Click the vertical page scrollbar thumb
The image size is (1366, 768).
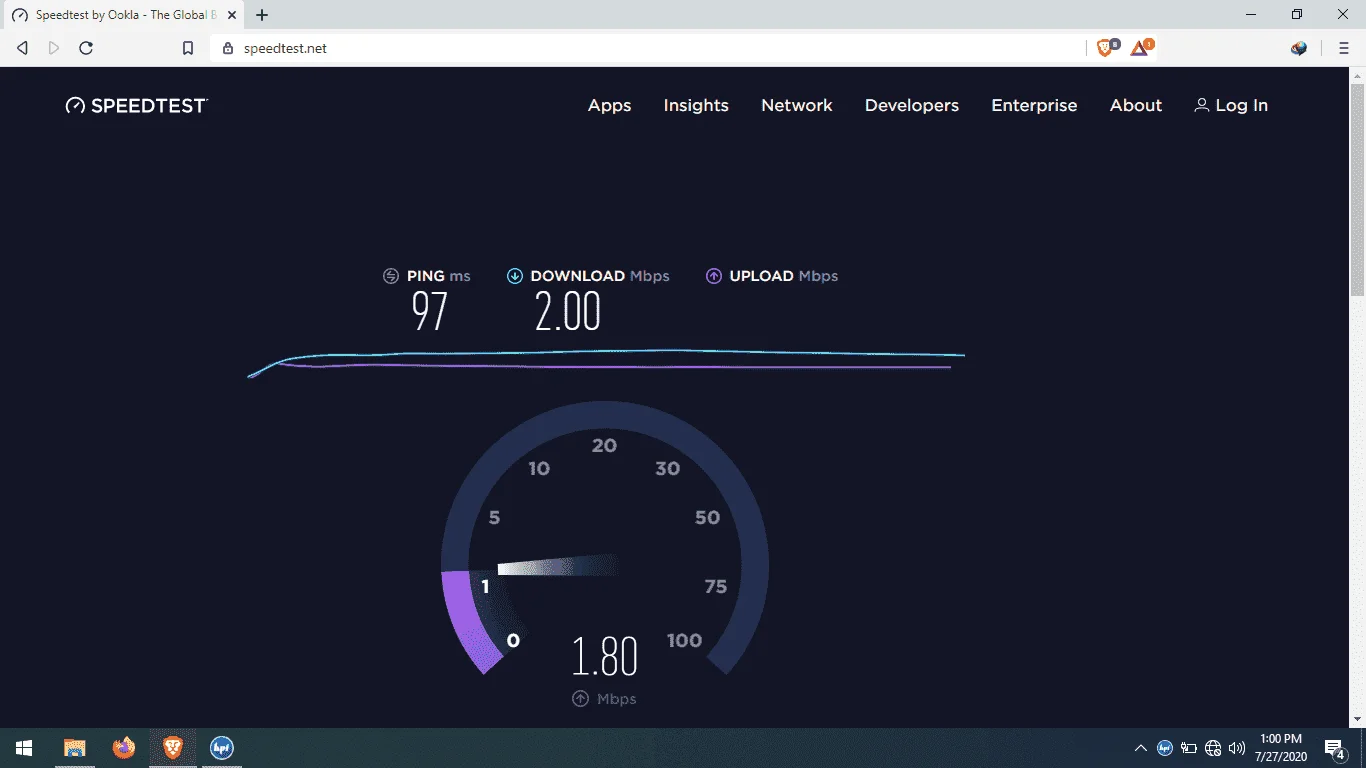pos(1357,189)
